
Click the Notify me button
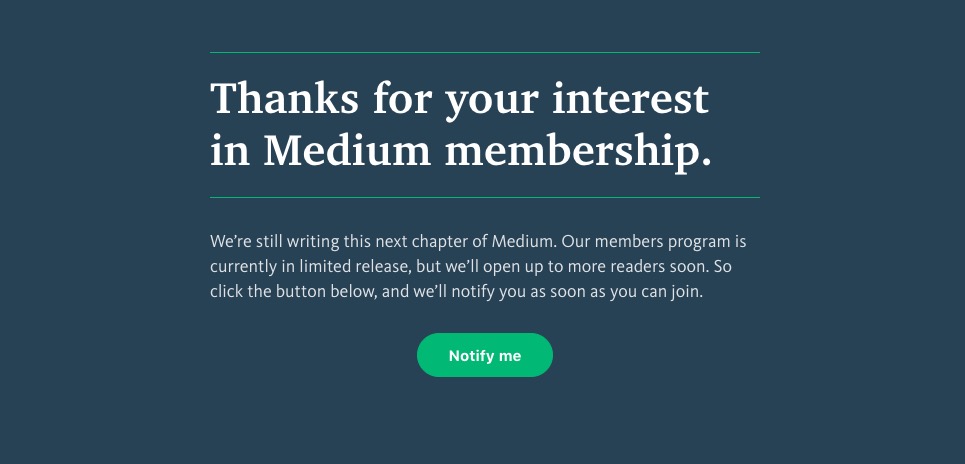coord(484,355)
